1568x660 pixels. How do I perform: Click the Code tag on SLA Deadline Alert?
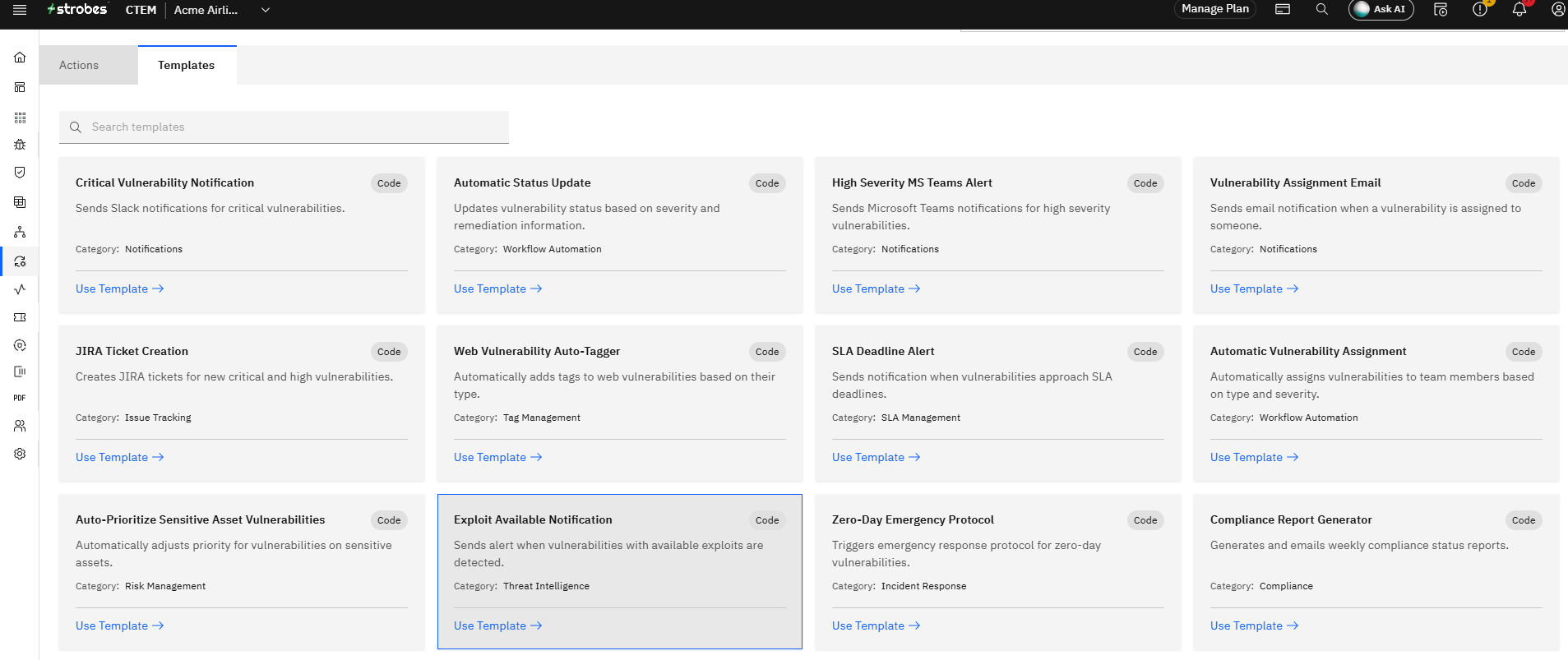[1145, 352]
